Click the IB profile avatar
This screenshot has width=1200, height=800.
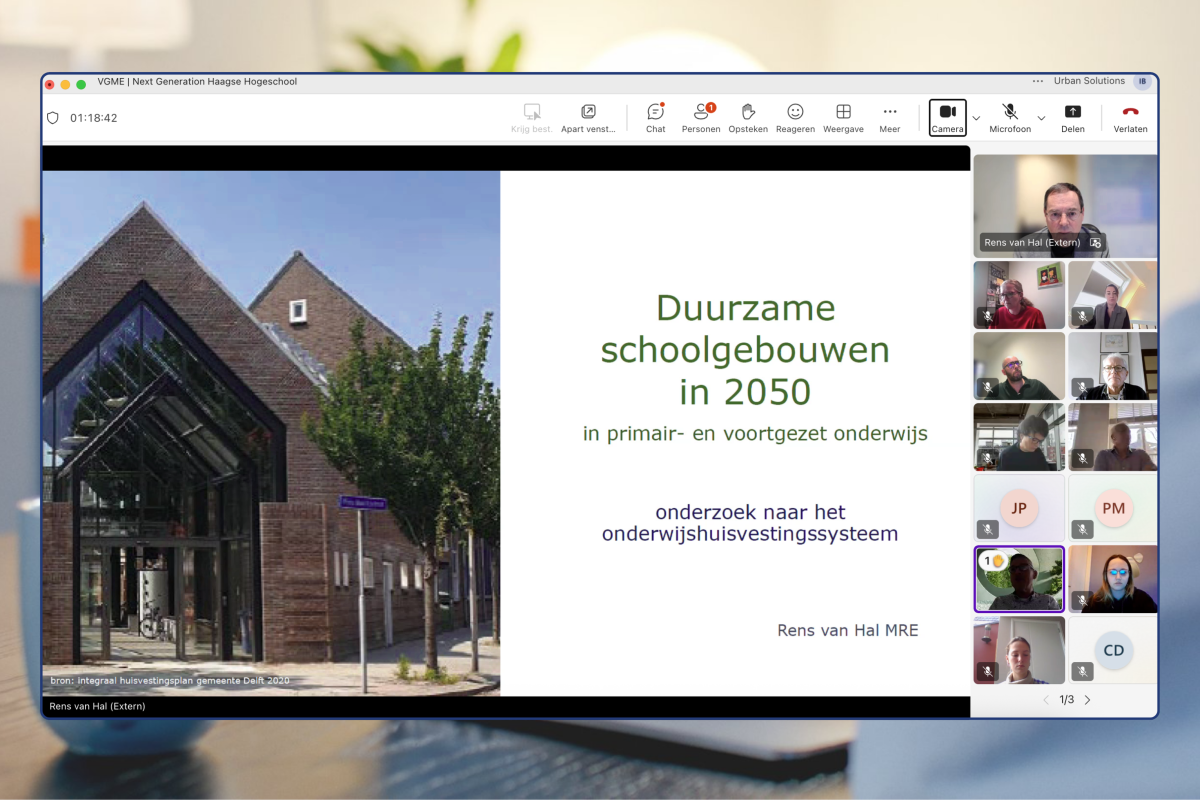(1142, 82)
